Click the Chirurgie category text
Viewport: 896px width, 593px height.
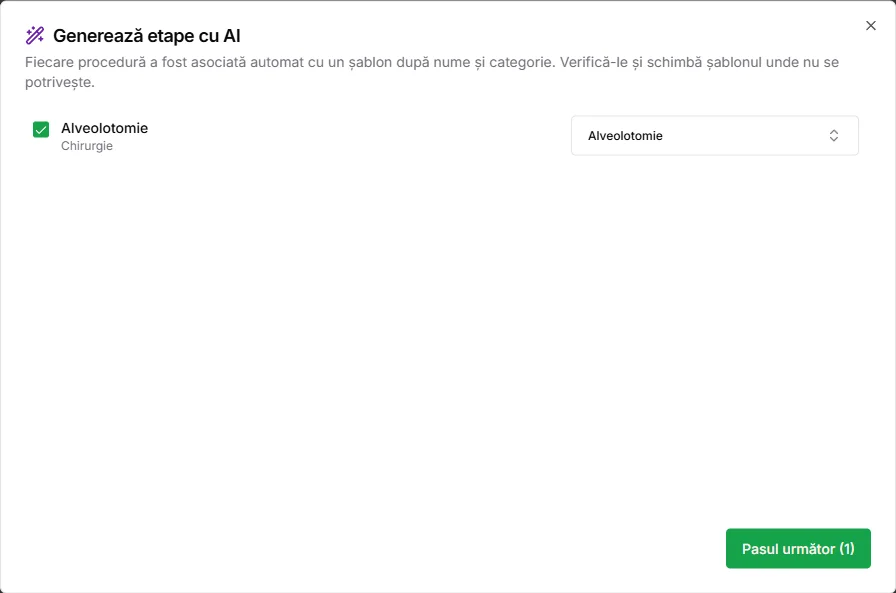coord(87,146)
